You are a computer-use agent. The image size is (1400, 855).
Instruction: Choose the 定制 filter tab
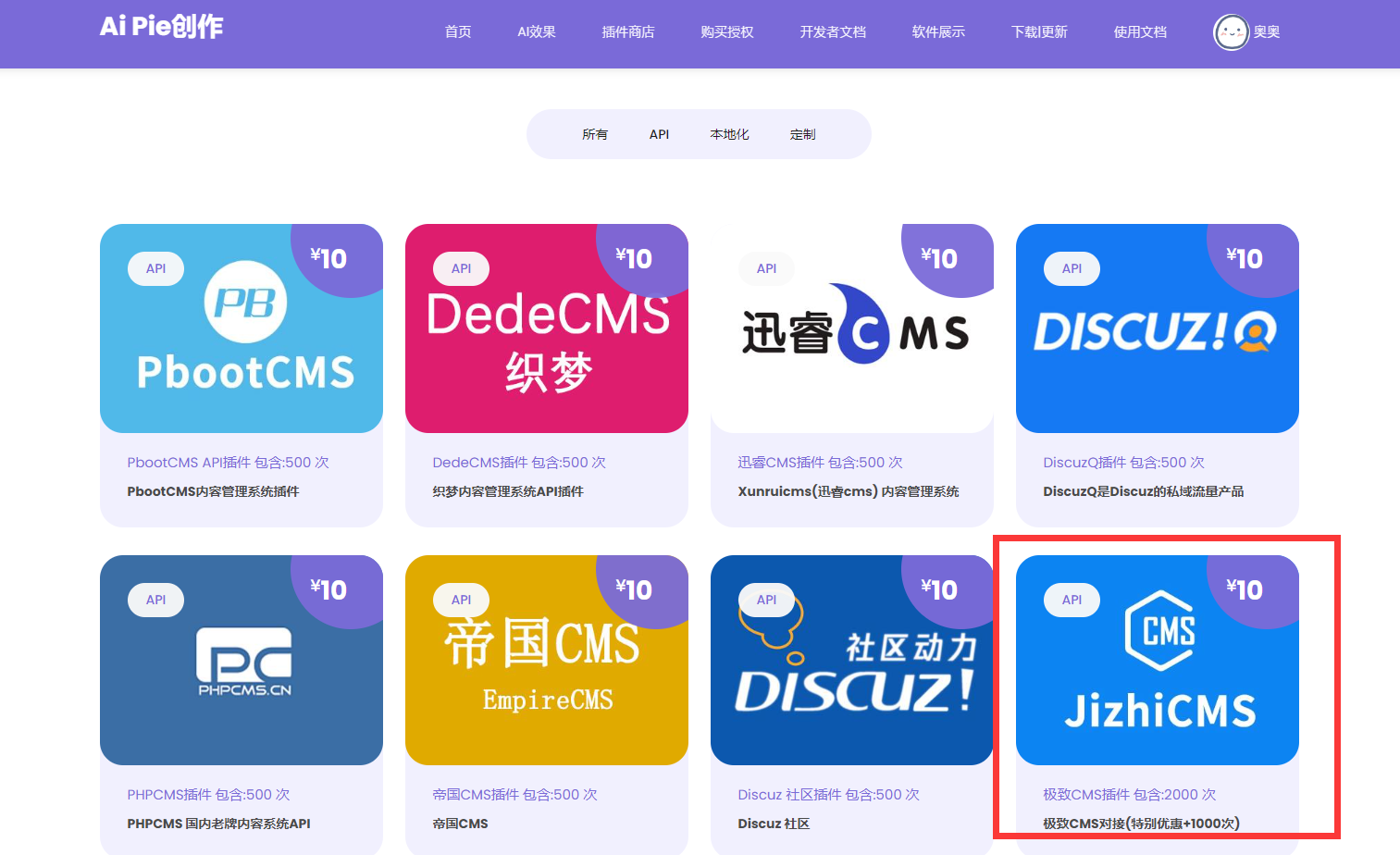(x=802, y=134)
